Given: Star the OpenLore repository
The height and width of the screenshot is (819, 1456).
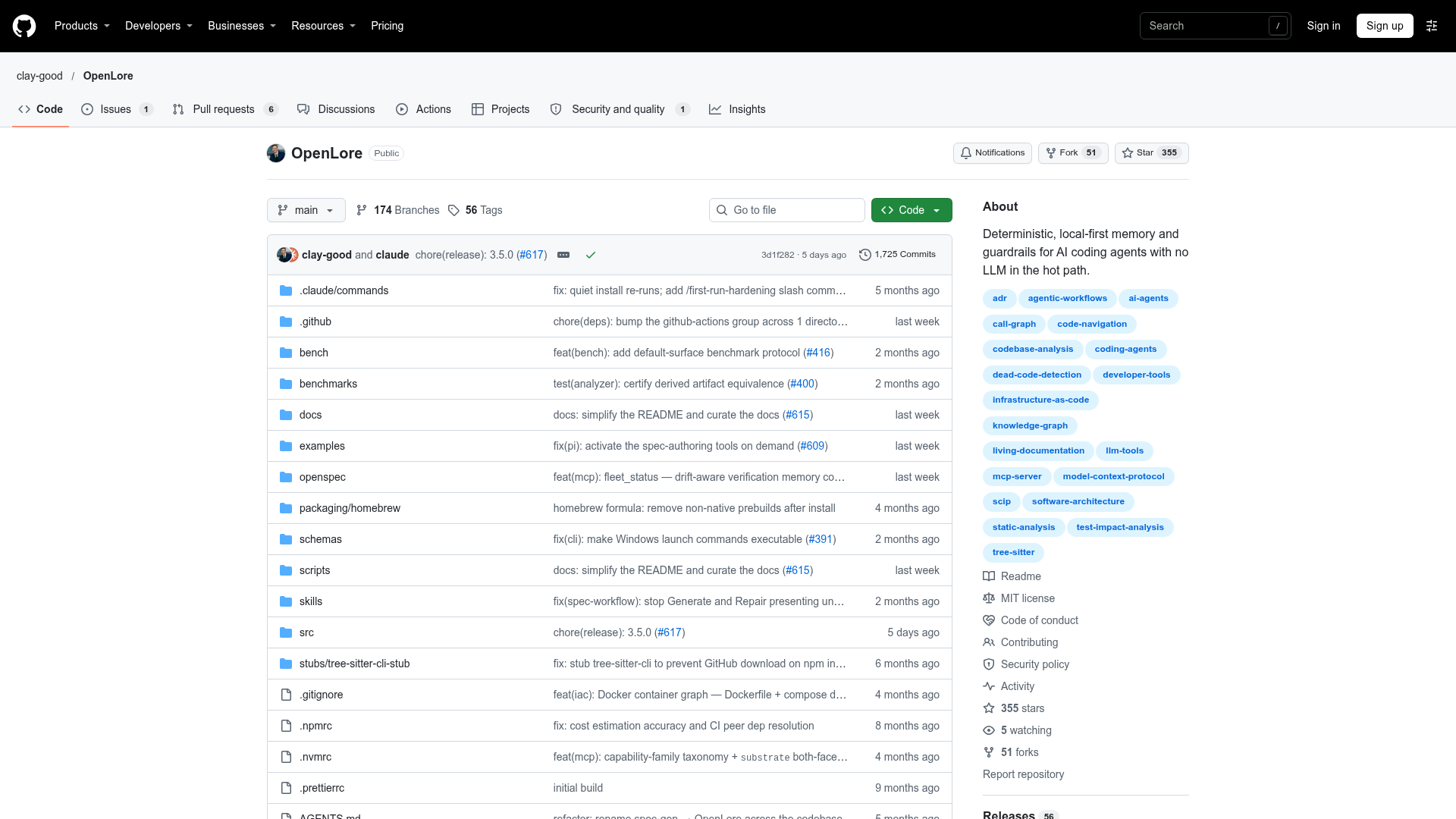Looking at the screenshot, I should coord(1151,153).
